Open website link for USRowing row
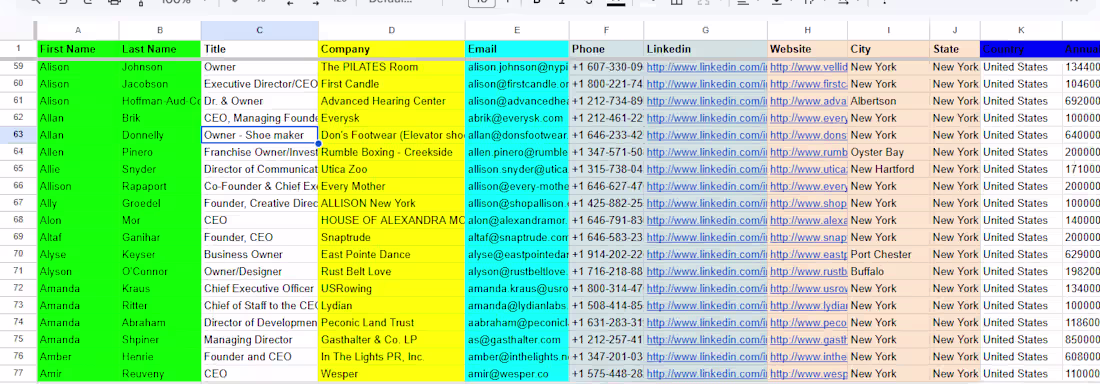The height and width of the screenshot is (384, 1100). click(x=809, y=289)
